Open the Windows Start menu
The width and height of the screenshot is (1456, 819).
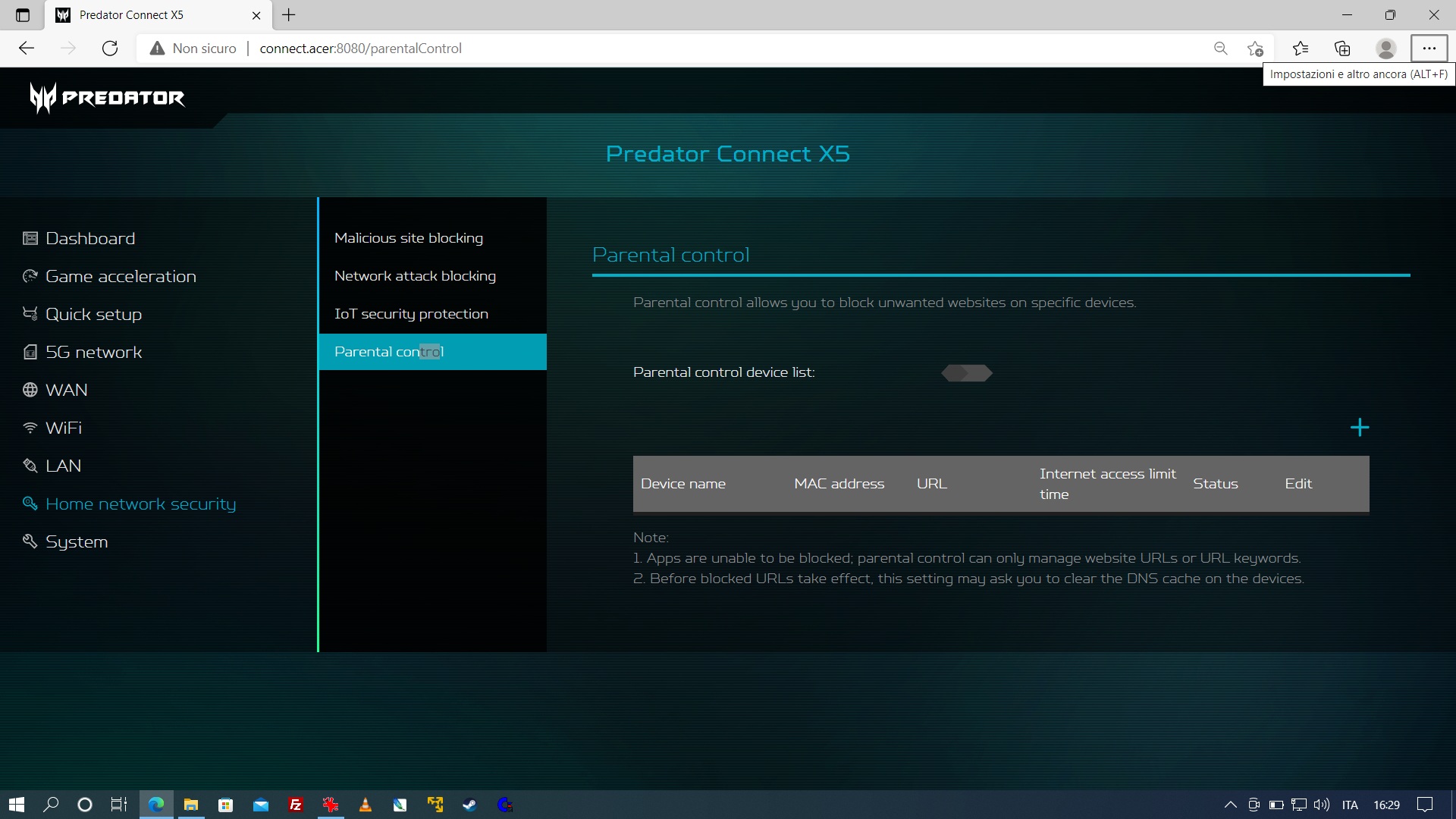[x=17, y=805]
